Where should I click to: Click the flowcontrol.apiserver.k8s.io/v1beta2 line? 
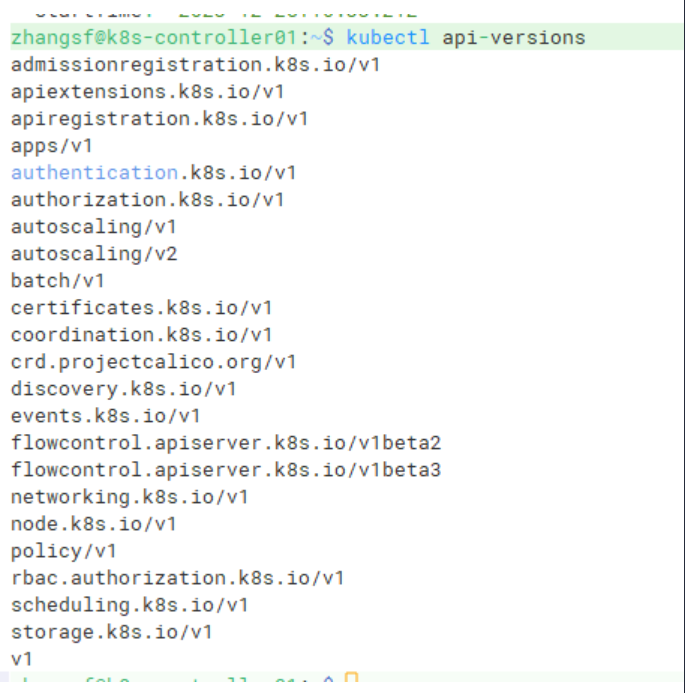click(226, 443)
